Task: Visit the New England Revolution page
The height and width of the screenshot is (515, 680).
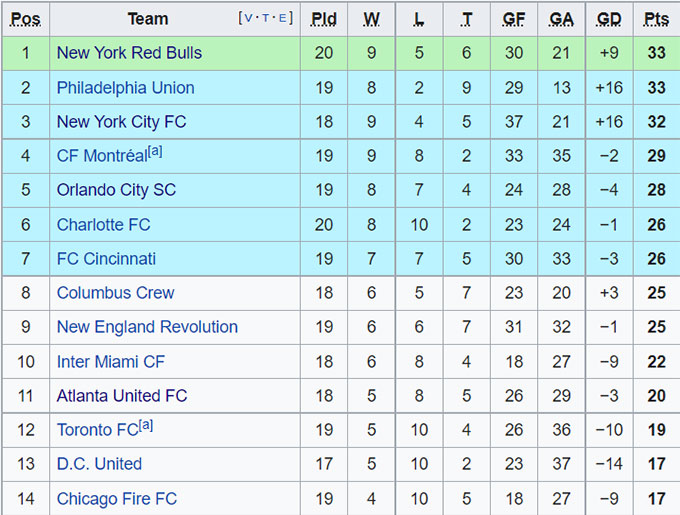Action: tap(147, 327)
